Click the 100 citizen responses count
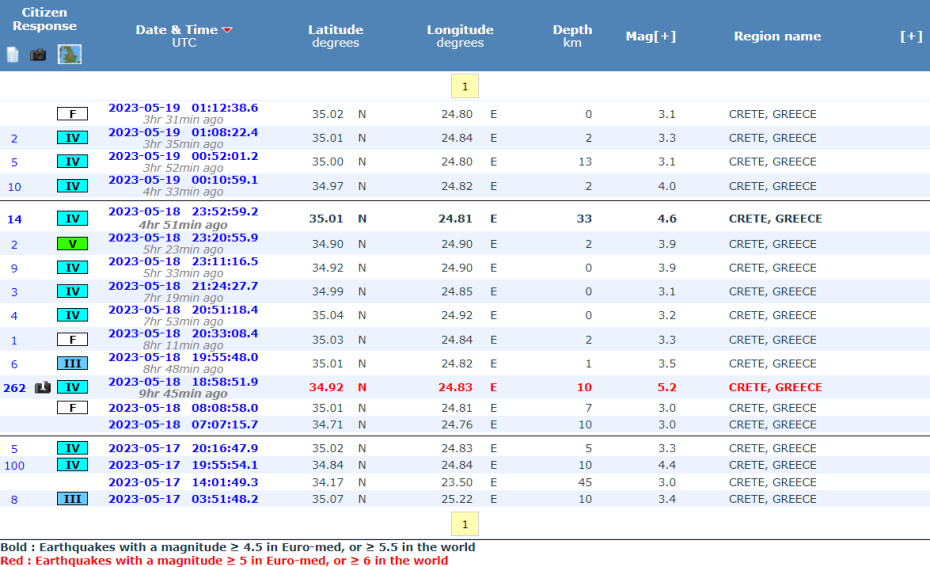This screenshot has width=930, height=567. click(14, 466)
